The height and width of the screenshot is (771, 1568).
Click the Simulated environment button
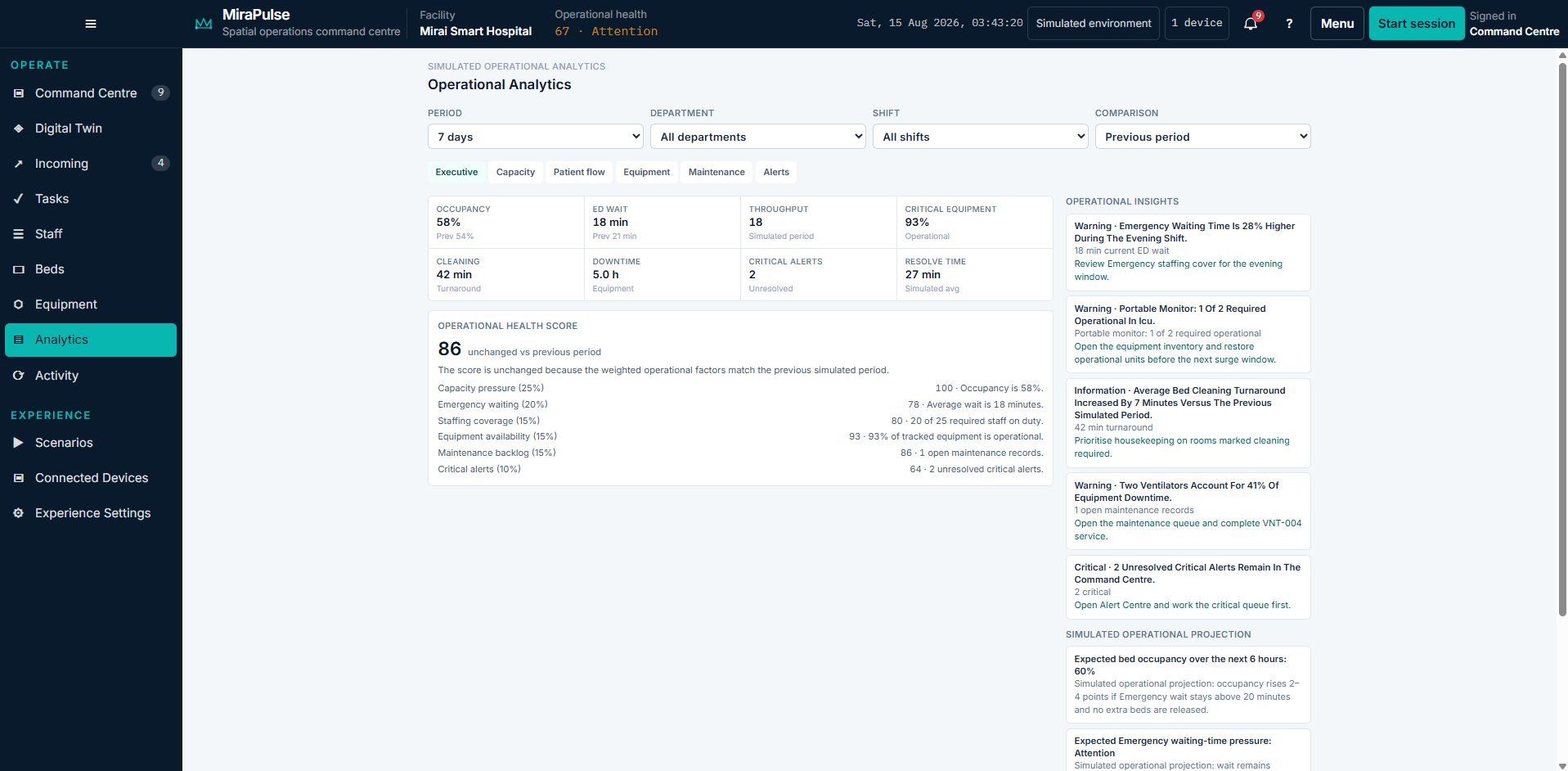pyautogui.click(x=1094, y=24)
